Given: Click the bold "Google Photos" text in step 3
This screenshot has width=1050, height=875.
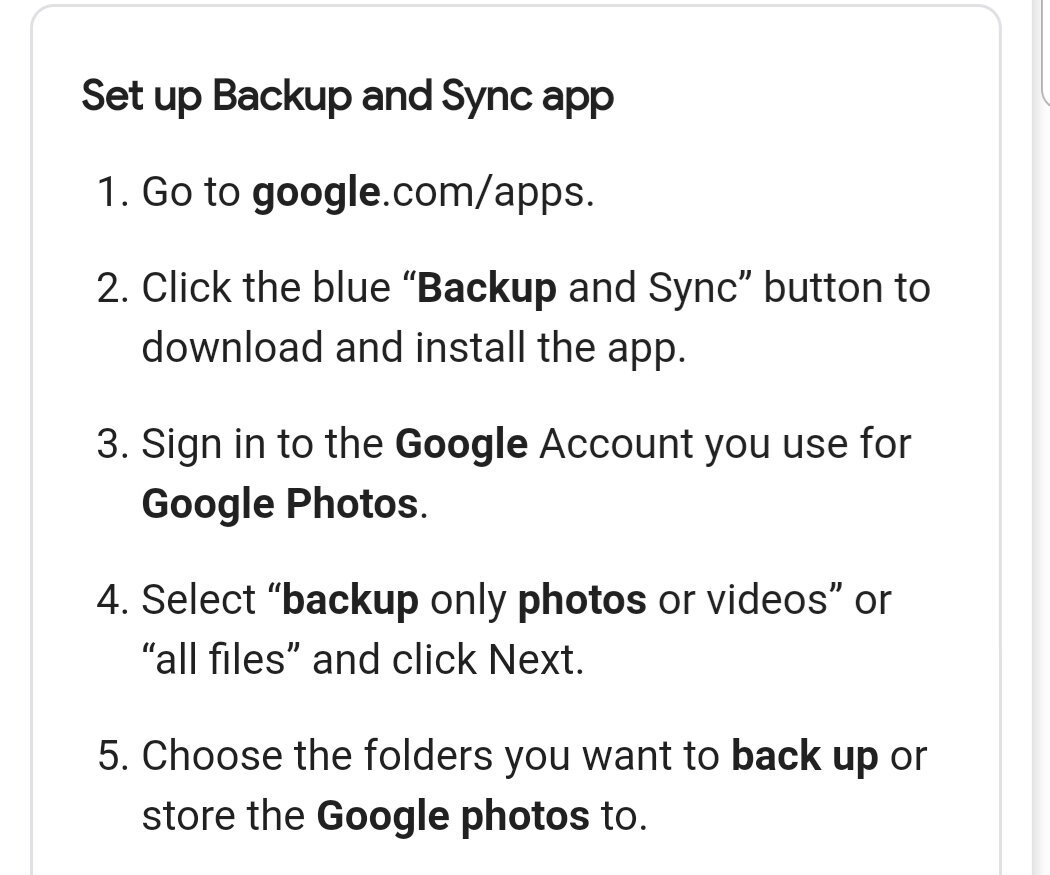Looking at the screenshot, I should click(x=280, y=504).
